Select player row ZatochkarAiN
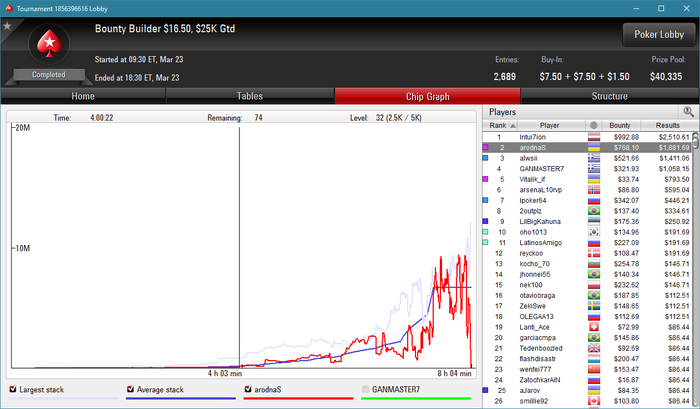The image size is (700, 409). click(x=587, y=380)
